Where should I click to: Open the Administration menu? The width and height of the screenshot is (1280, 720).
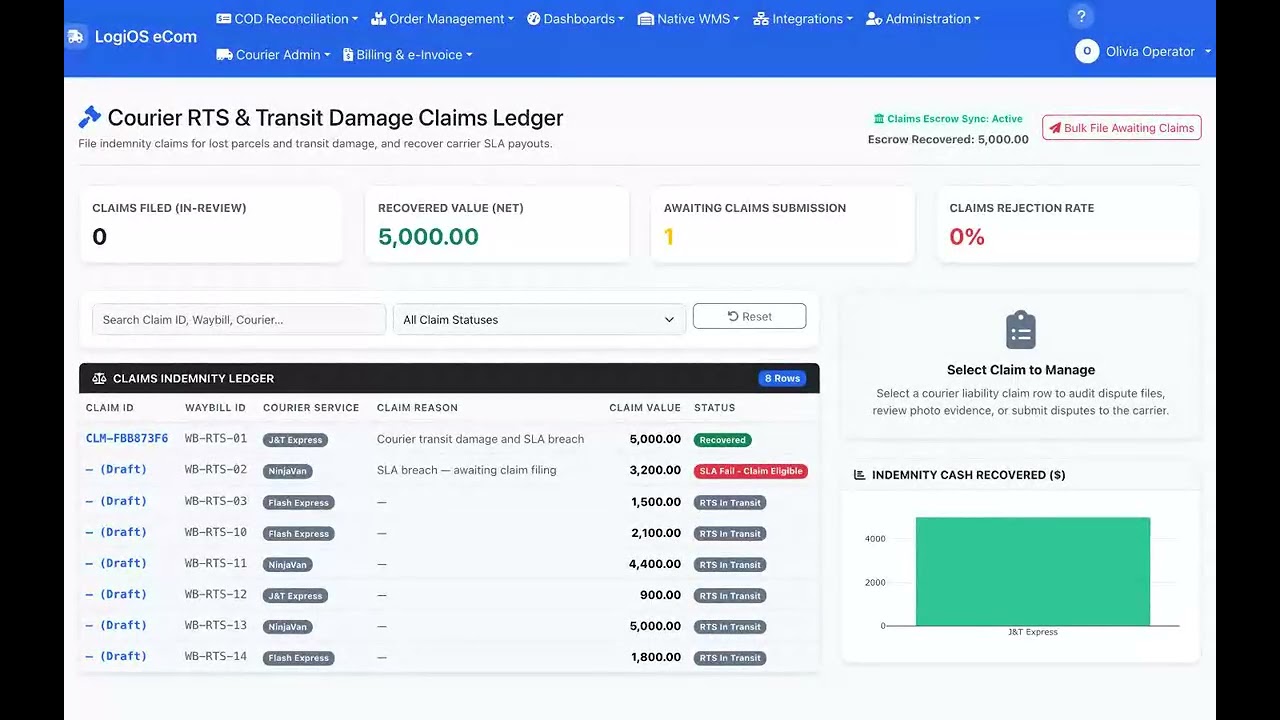point(923,19)
